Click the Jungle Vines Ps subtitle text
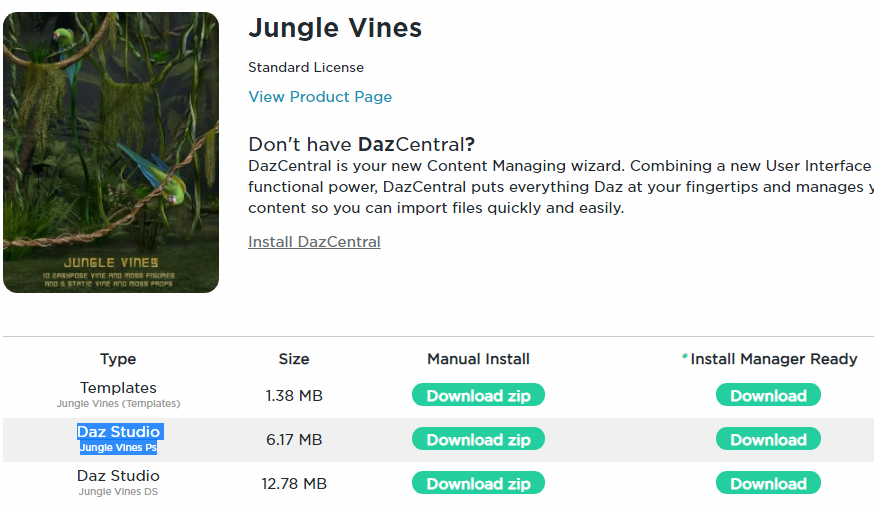This screenshot has width=874, height=512. point(118,448)
